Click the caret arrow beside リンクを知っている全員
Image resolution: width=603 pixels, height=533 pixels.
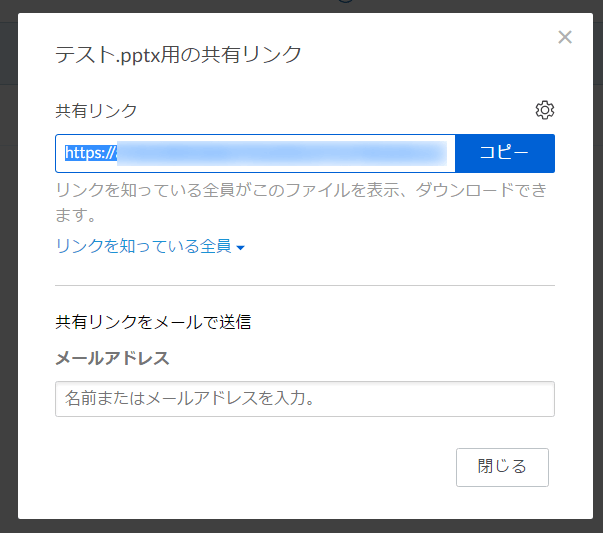[x=241, y=247]
